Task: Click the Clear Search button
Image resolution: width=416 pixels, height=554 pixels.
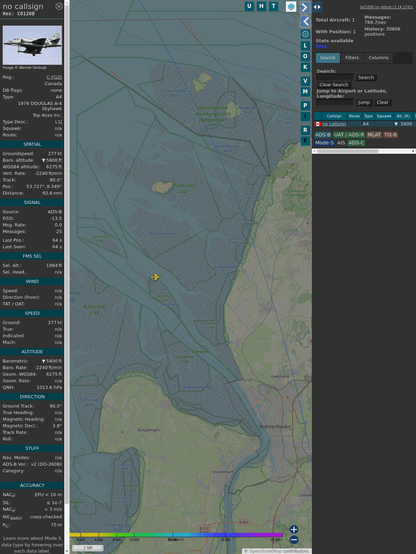Action: pyautogui.click(x=334, y=84)
